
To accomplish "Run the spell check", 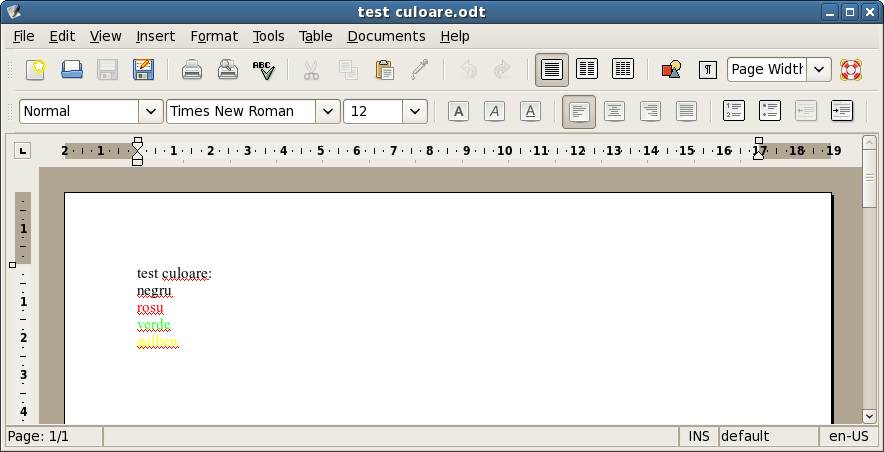I will pos(263,70).
